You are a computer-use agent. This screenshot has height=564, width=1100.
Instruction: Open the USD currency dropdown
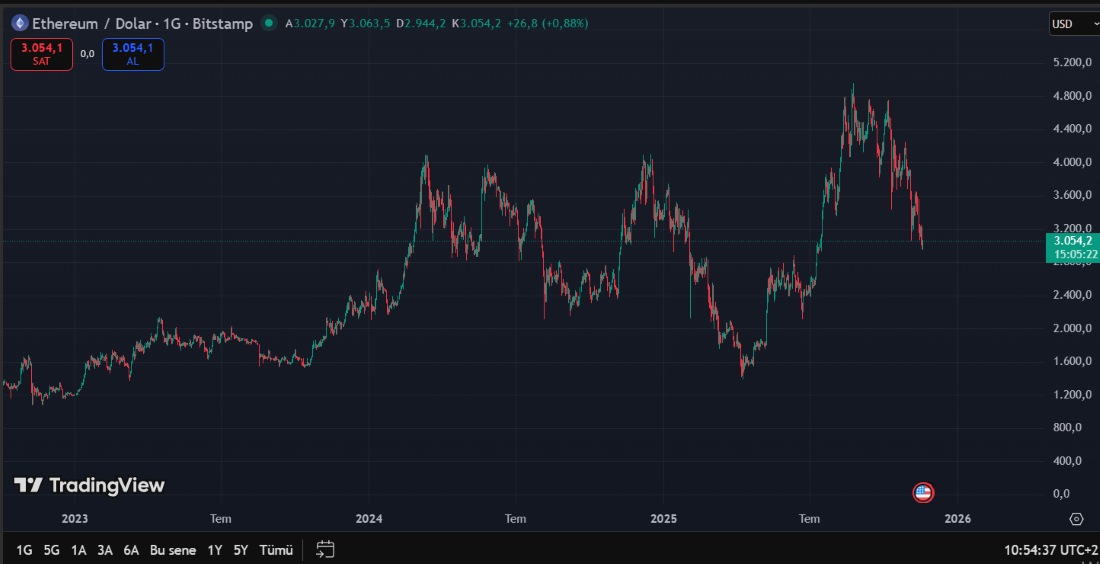(1072, 24)
